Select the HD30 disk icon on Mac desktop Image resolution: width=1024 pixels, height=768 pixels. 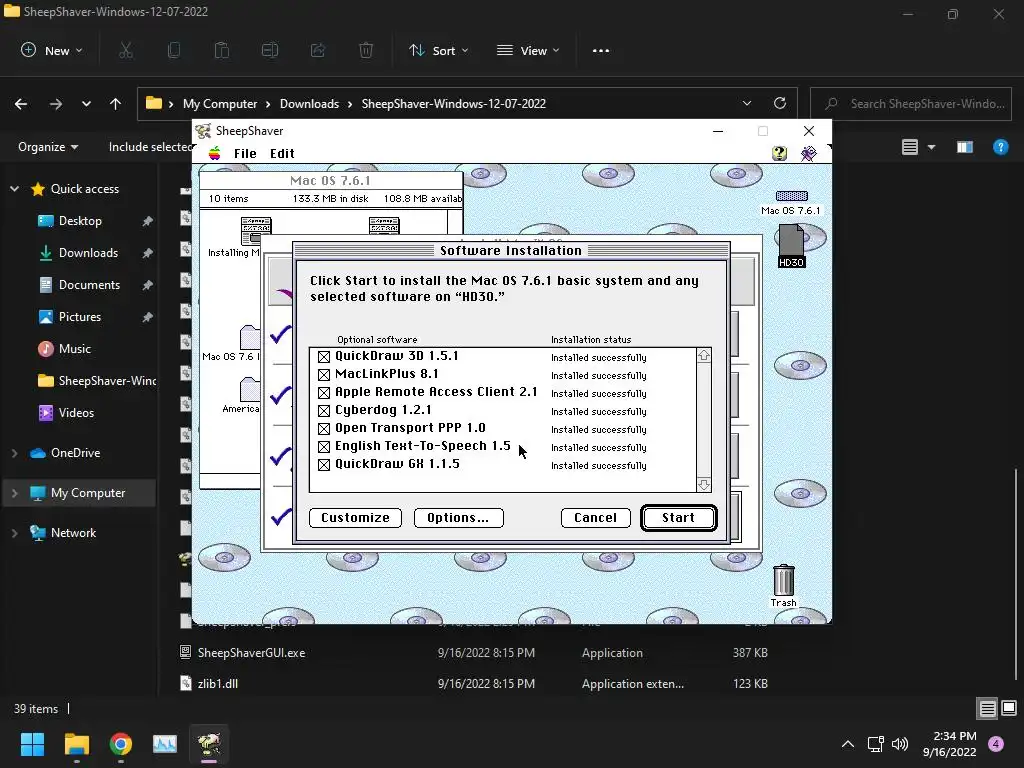pyautogui.click(x=791, y=246)
